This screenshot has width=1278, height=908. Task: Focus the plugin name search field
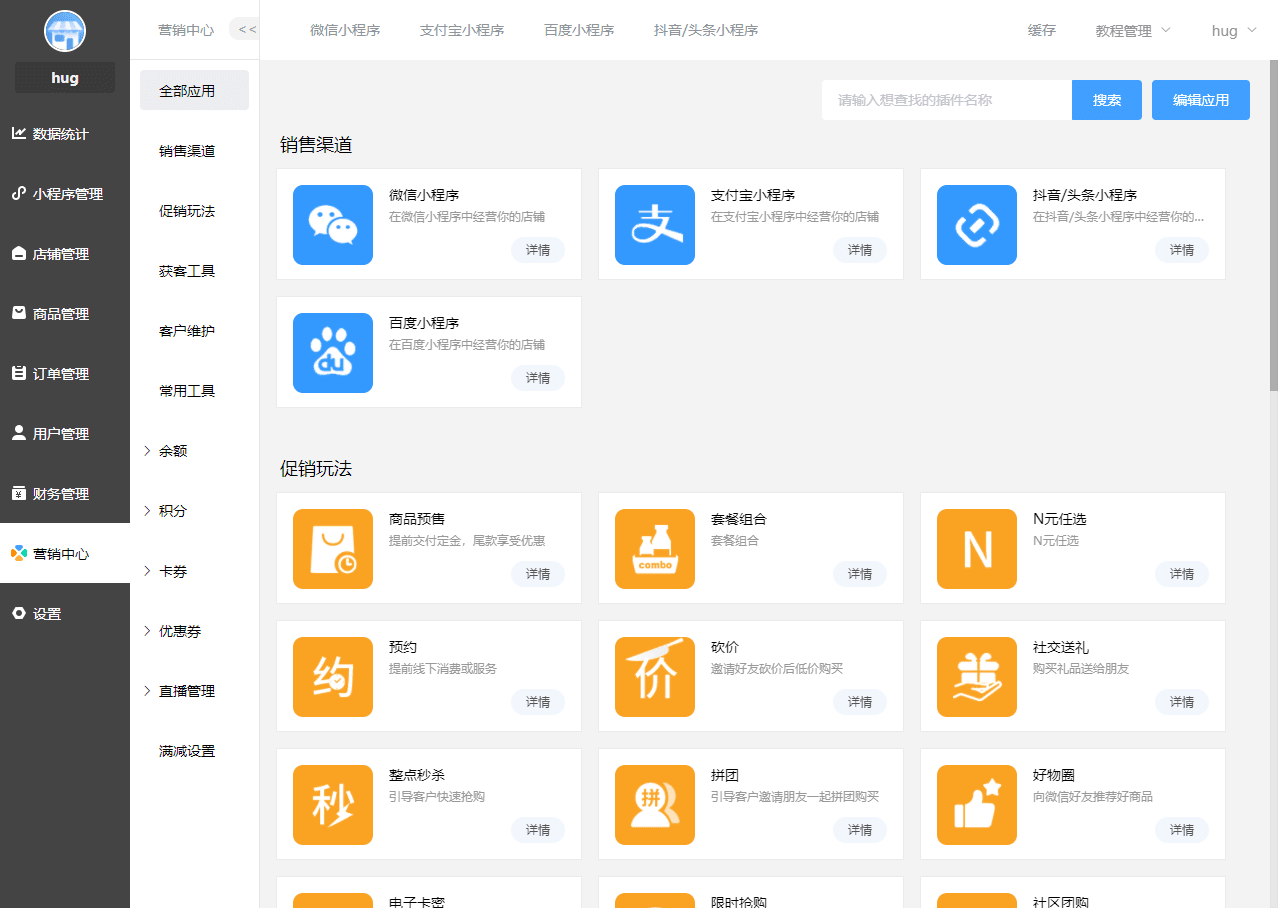947,100
